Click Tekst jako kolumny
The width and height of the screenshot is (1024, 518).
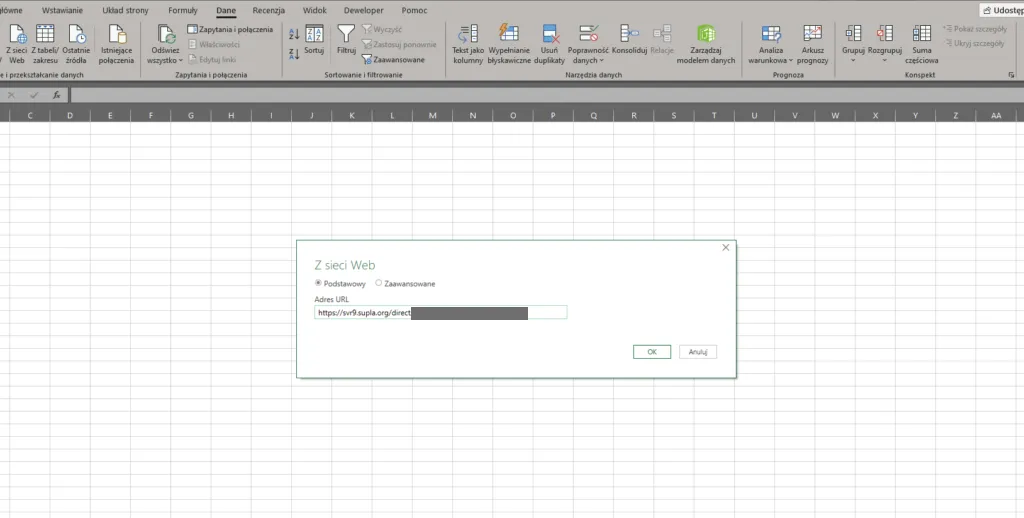468,44
